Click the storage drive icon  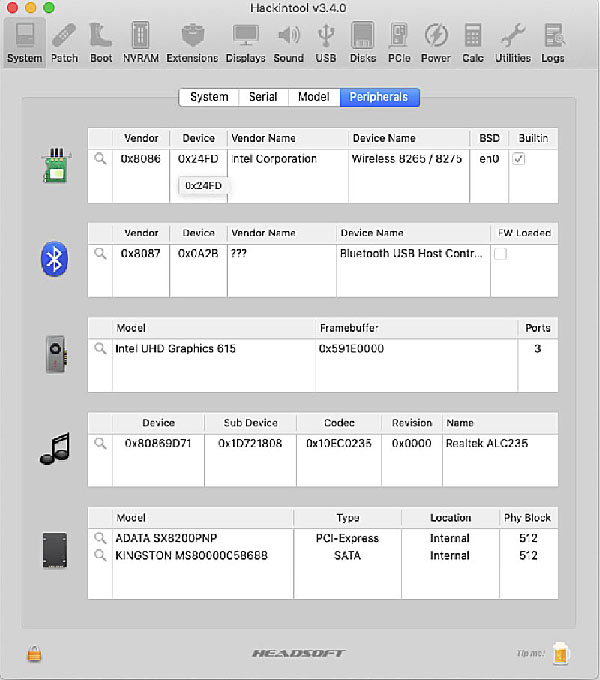click(x=55, y=550)
